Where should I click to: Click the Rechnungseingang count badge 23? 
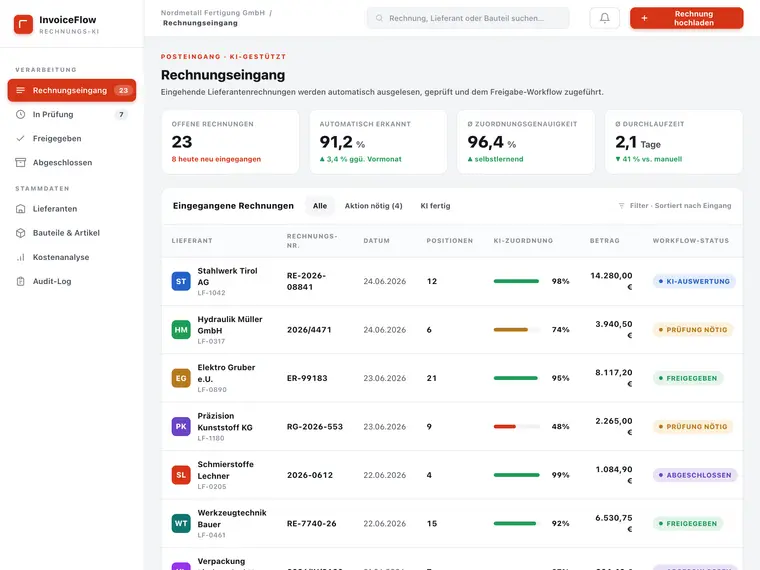coord(123,90)
